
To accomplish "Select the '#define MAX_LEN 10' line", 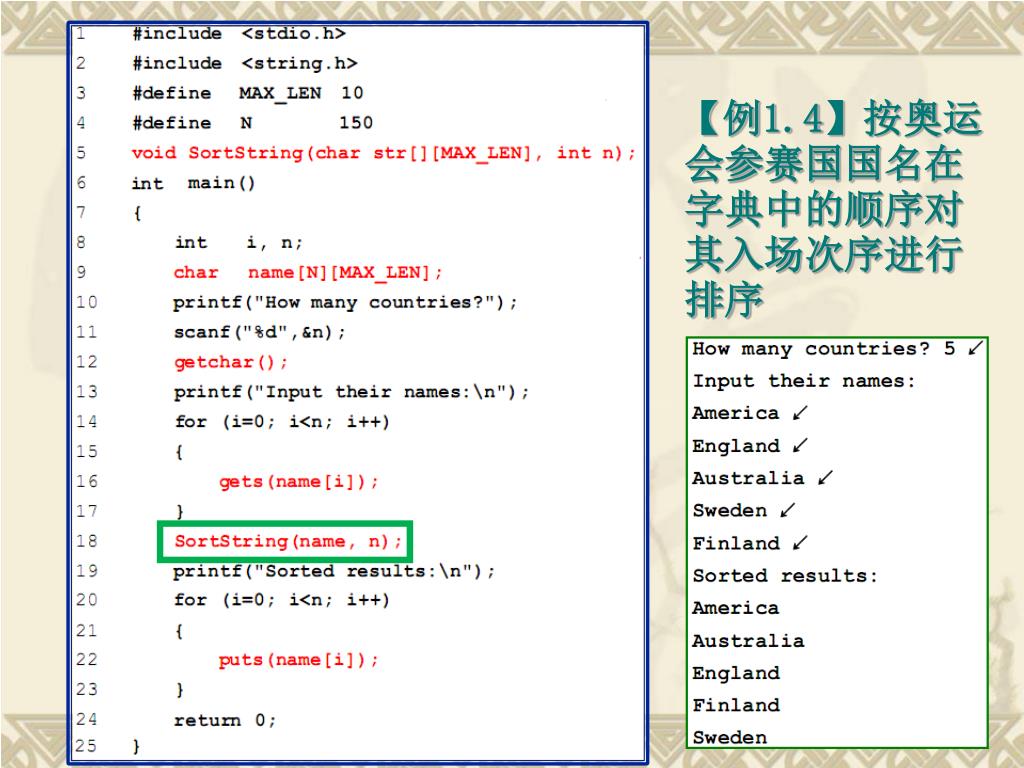I will [x=248, y=93].
